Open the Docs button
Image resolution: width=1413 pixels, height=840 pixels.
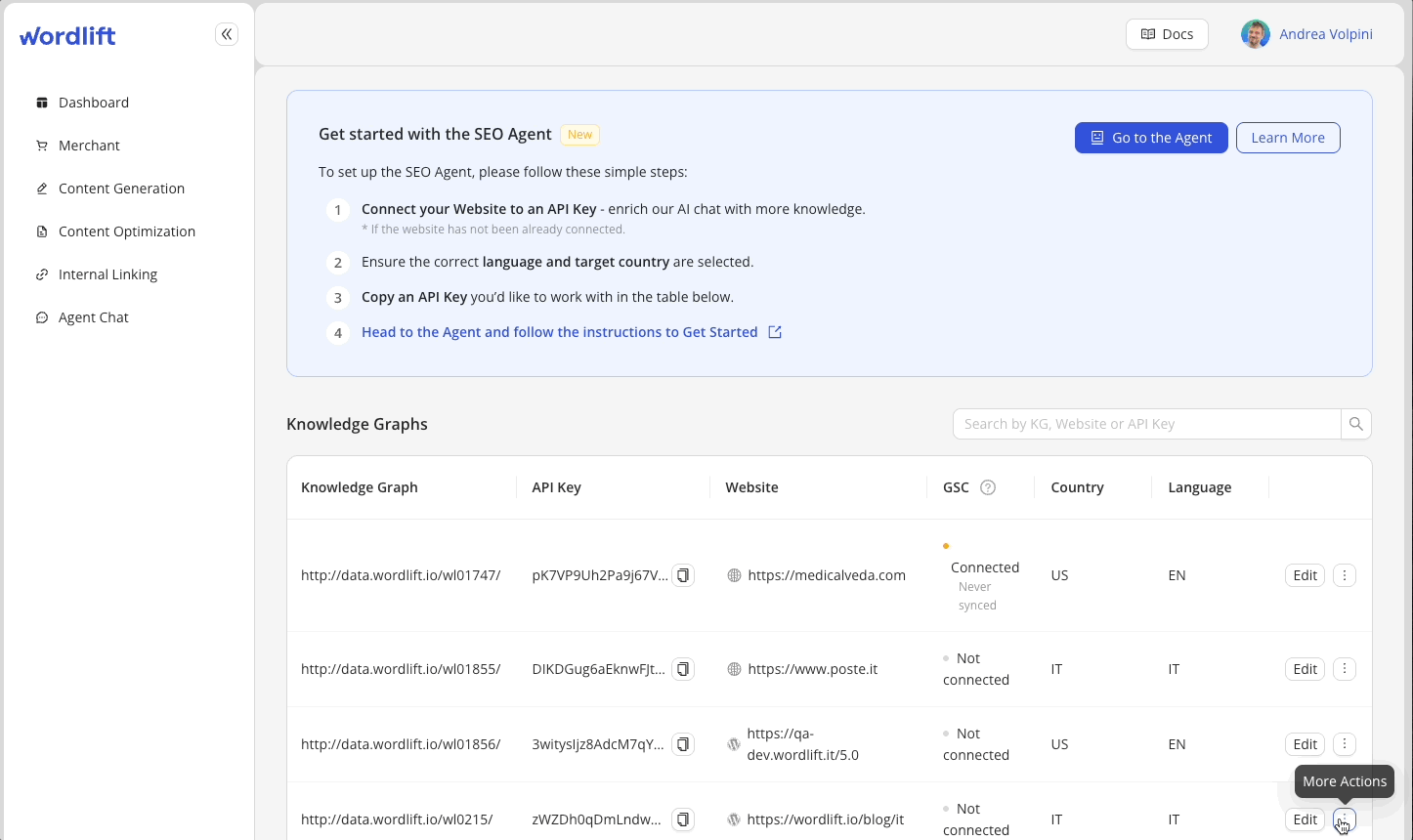pyautogui.click(x=1167, y=34)
